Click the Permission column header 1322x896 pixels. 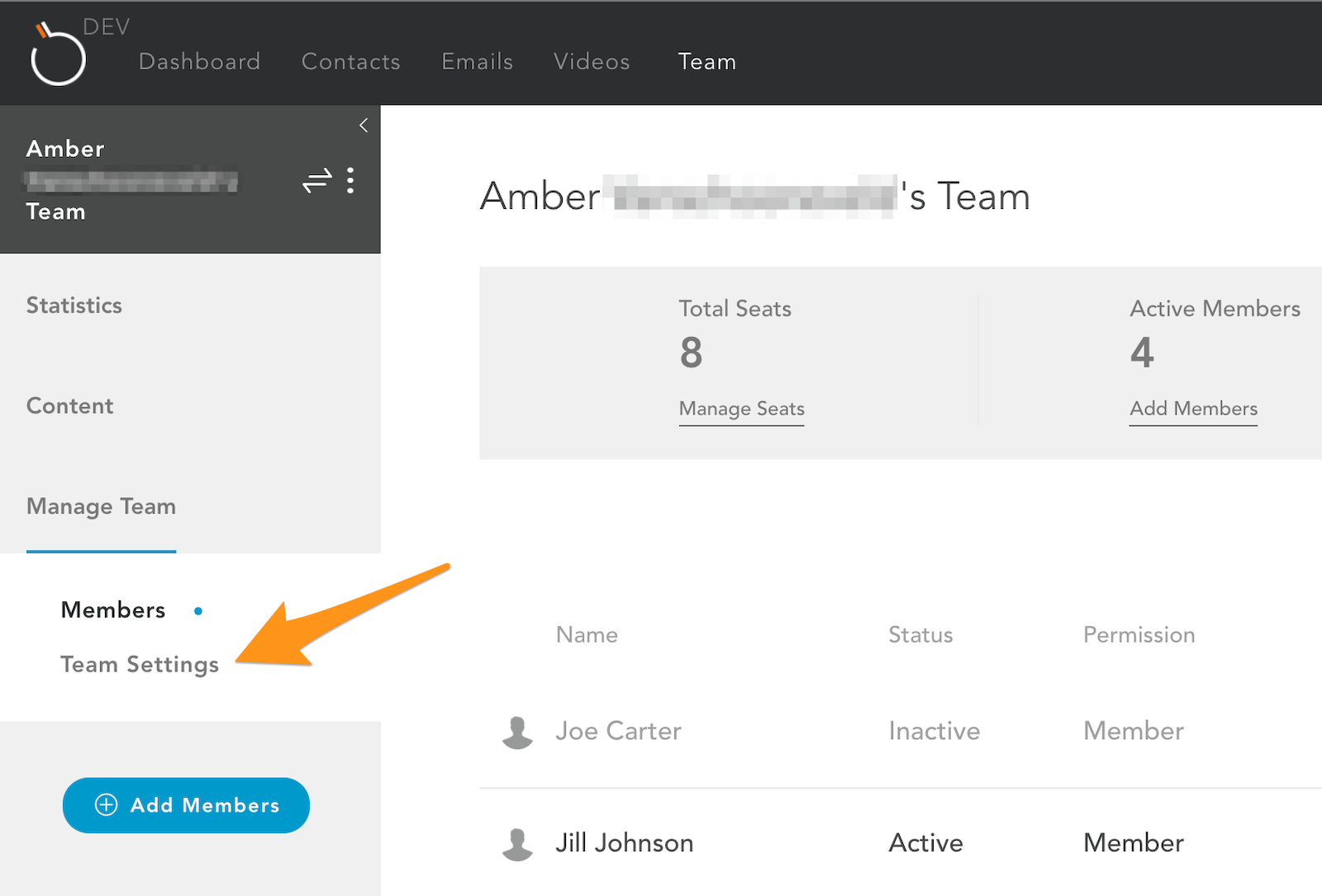coord(1139,634)
